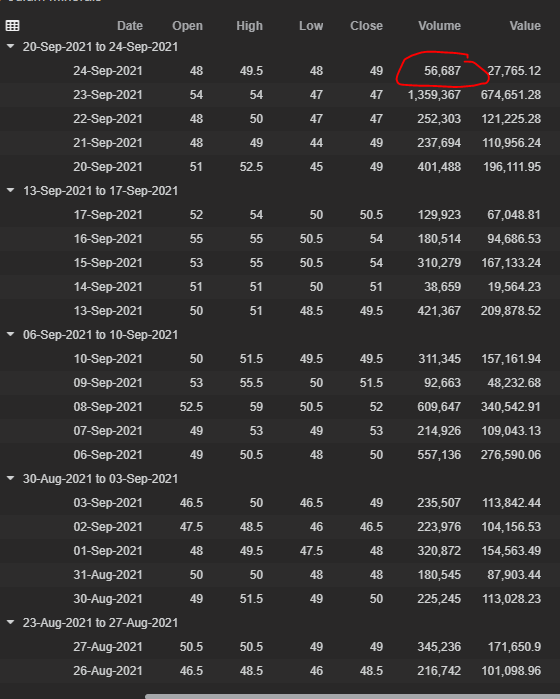Screen dimensions: 560x699
Task: Sort by the Value column header
Action: (x=525, y=26)
